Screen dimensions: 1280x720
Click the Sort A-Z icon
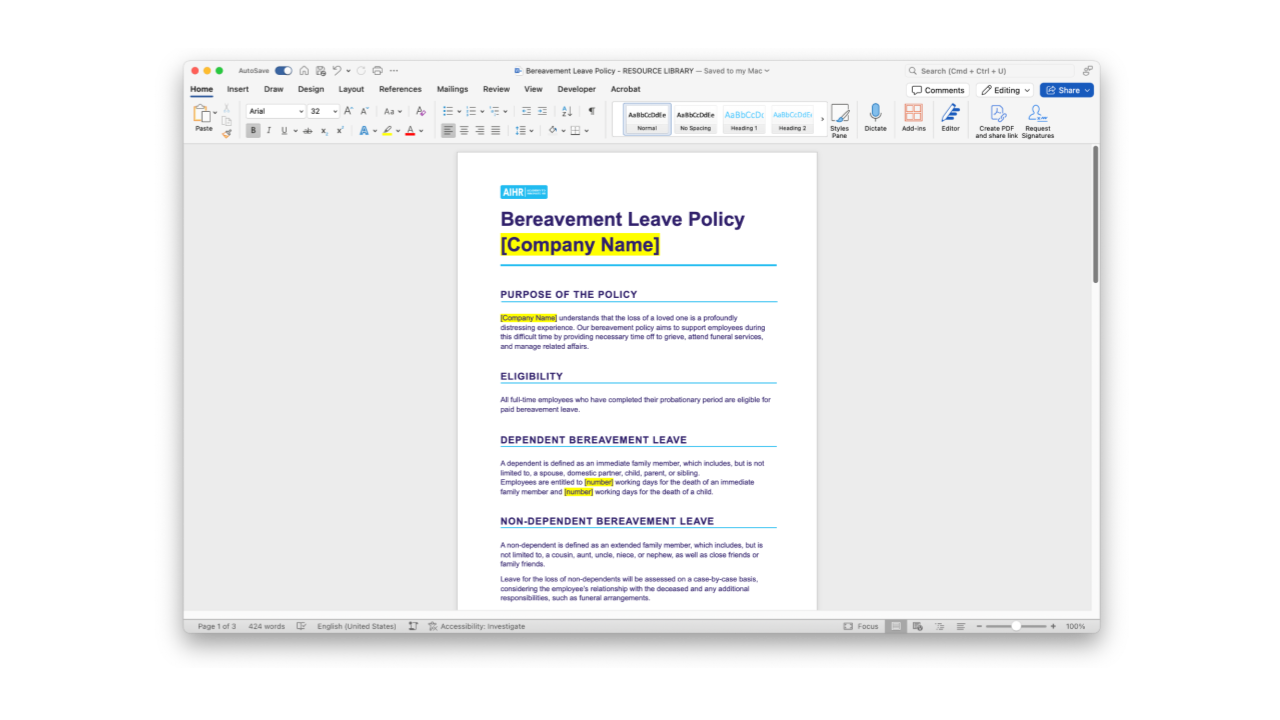[x=567, y=111]
